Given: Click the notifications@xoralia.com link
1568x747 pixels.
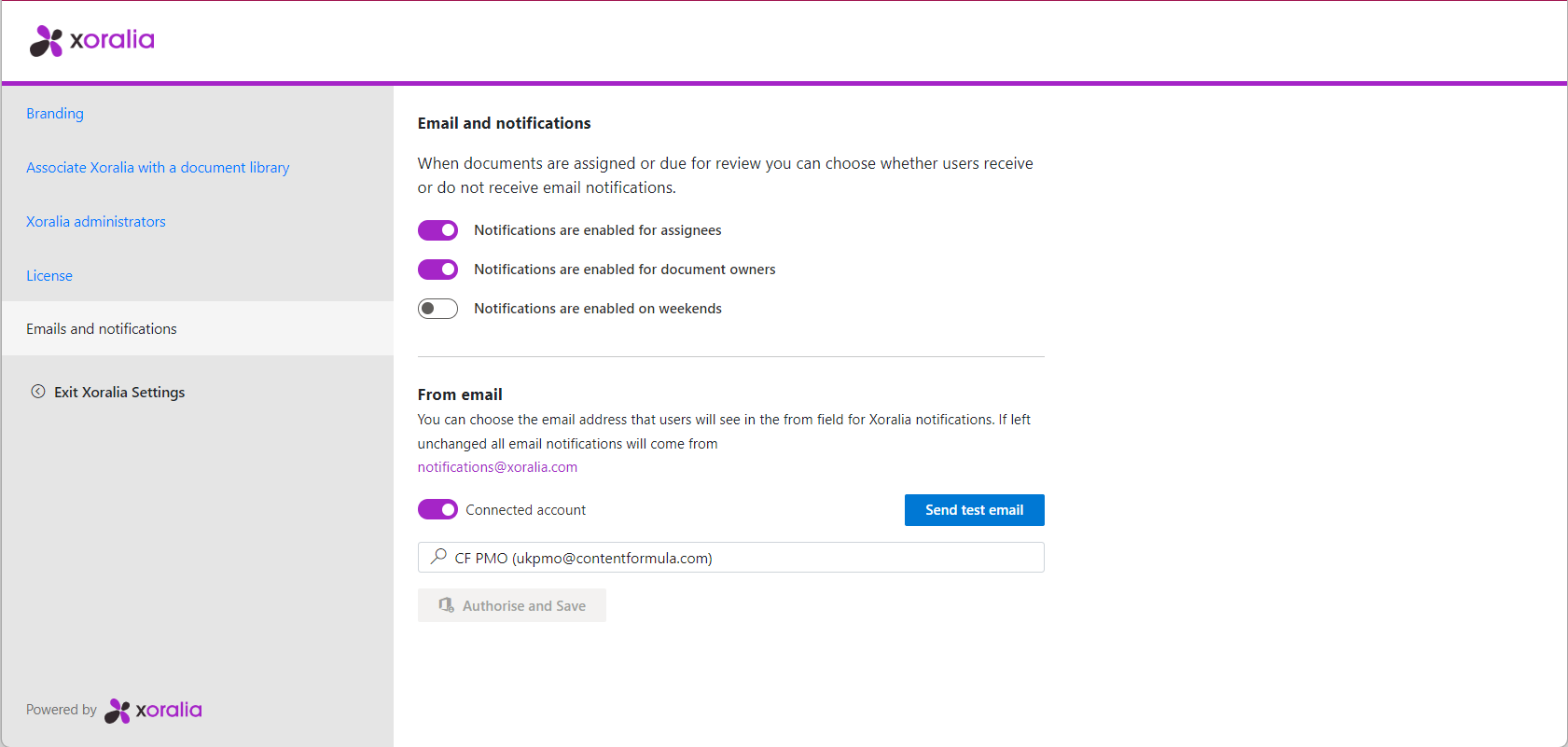Looking at the screenshot, I should tap(497, 467).
